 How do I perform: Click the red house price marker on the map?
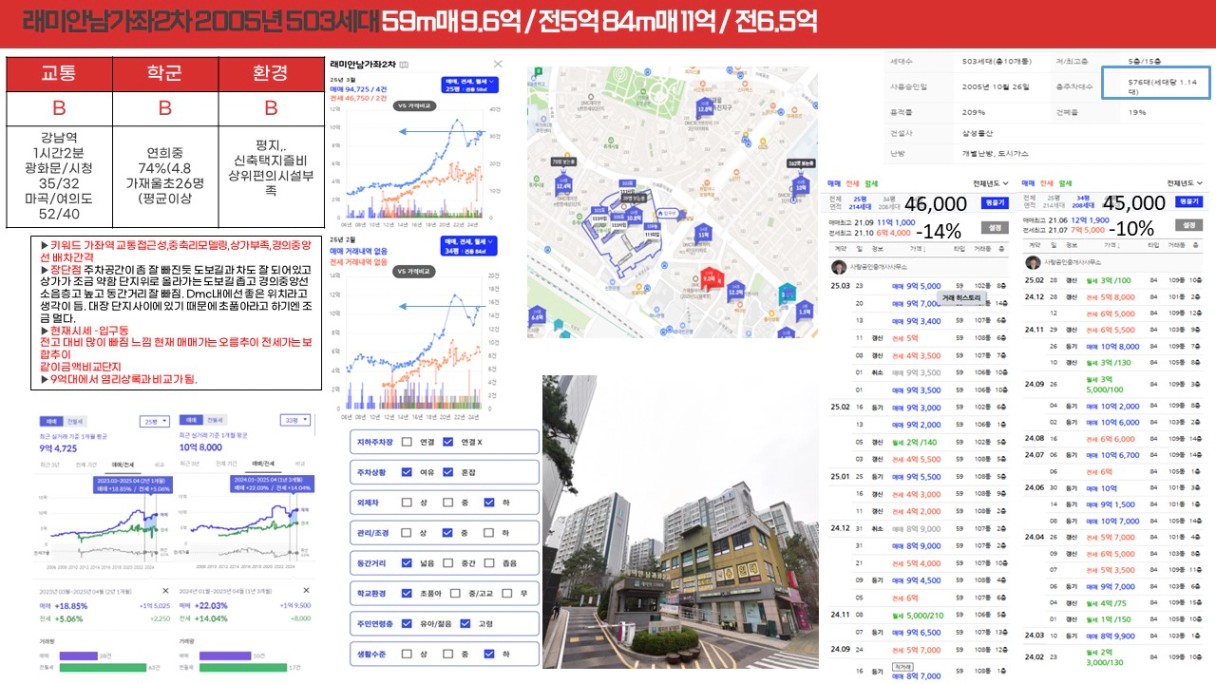711,278
